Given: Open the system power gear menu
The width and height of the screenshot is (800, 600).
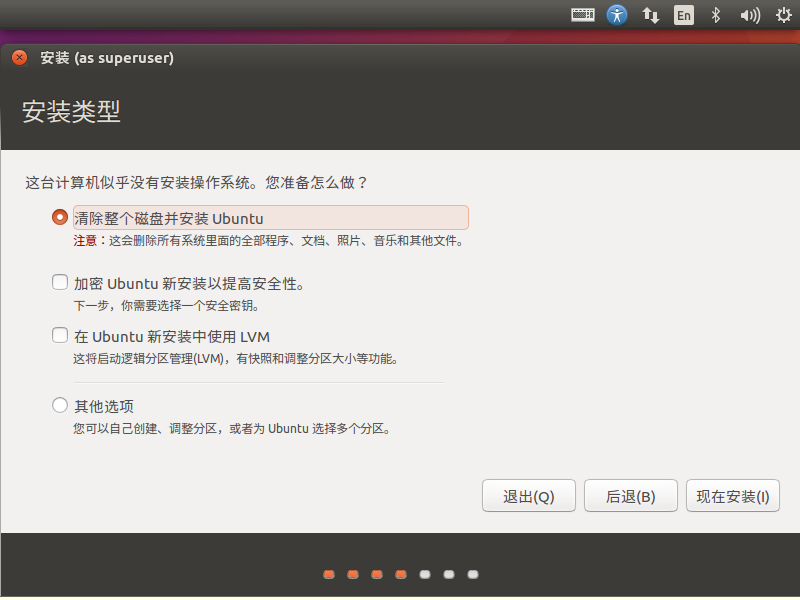Looking at the screenshot, I should pos(783,15).
